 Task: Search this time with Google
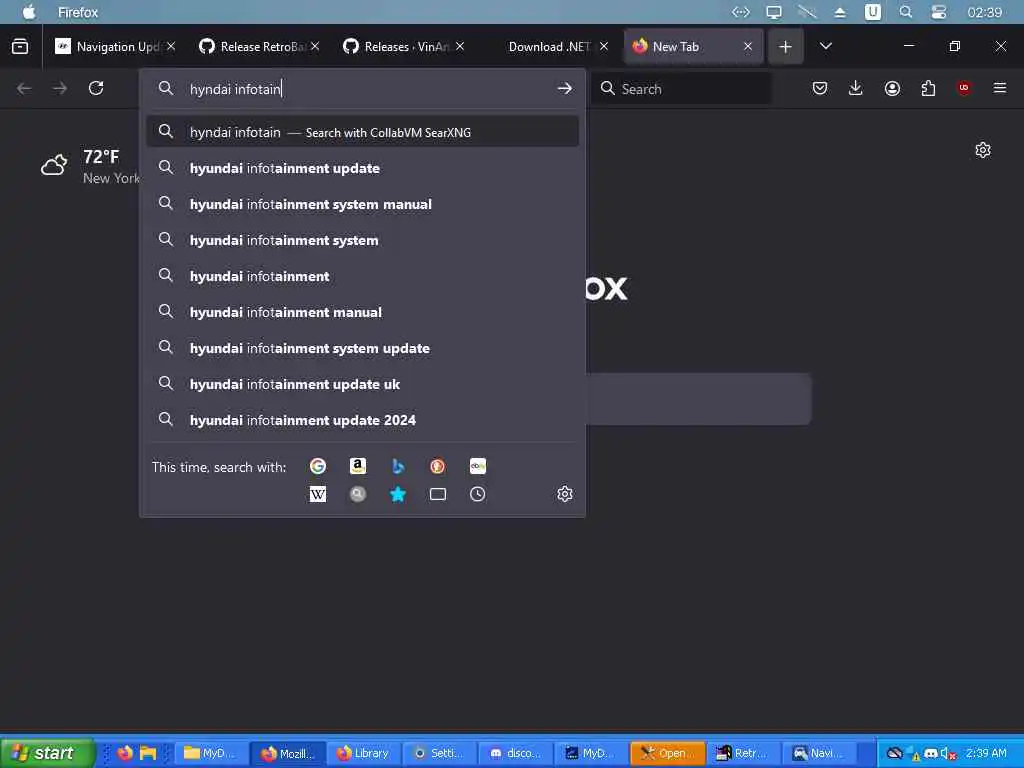[x=318, y=466]
